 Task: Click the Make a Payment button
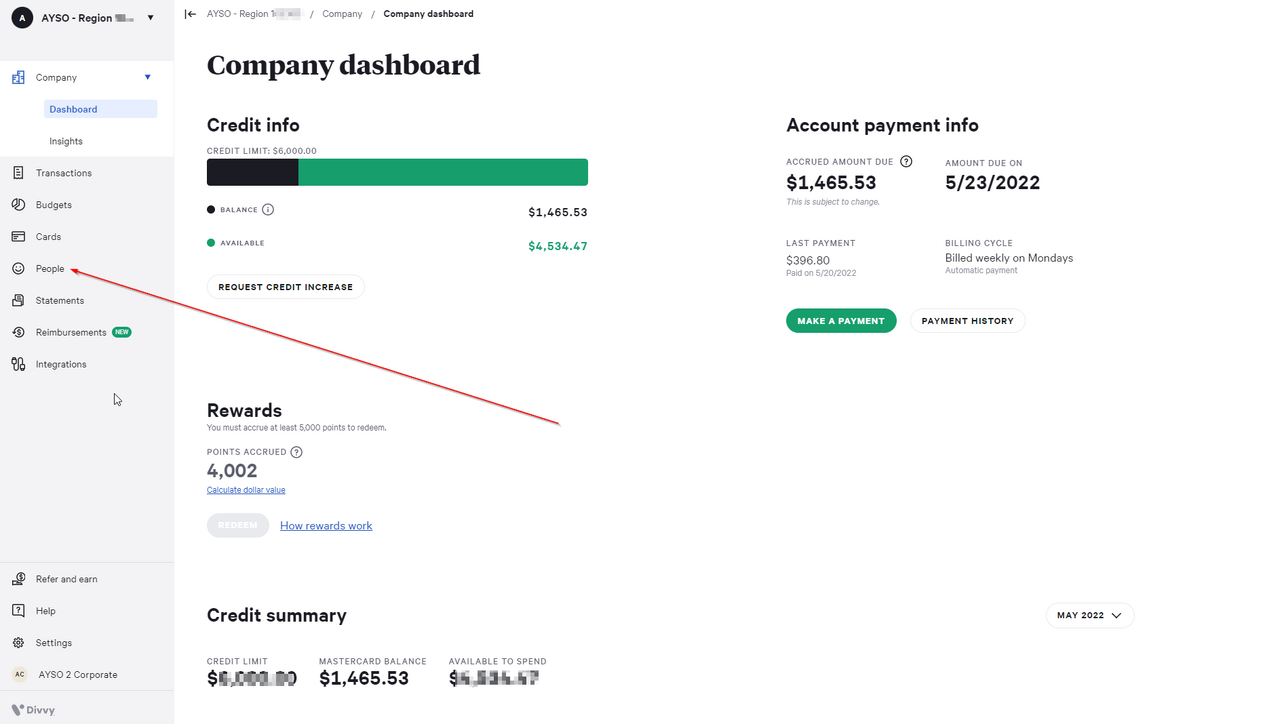pos(841,321)
